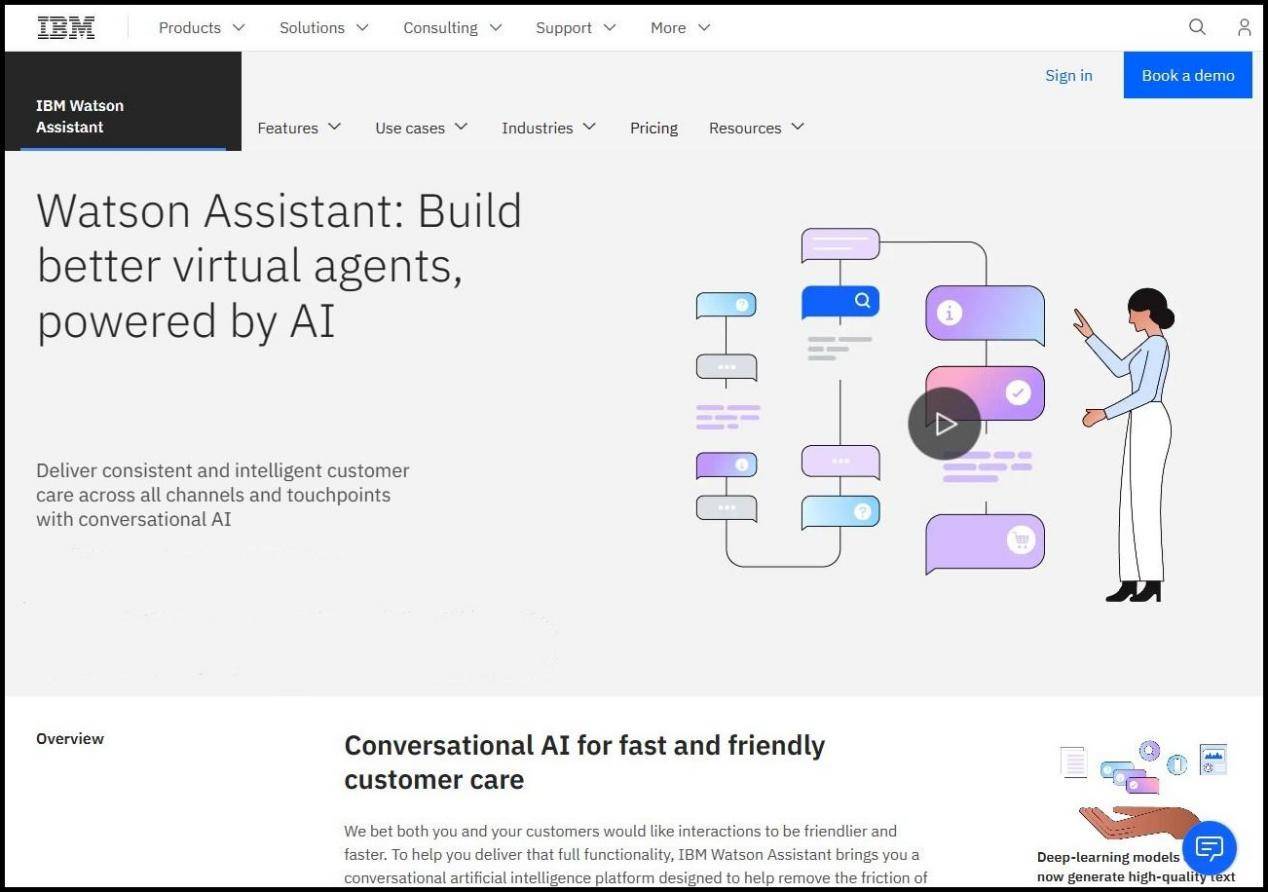Click the Book a demo button
This screenshot has height=892, width=1268.
coord(1187,76)
